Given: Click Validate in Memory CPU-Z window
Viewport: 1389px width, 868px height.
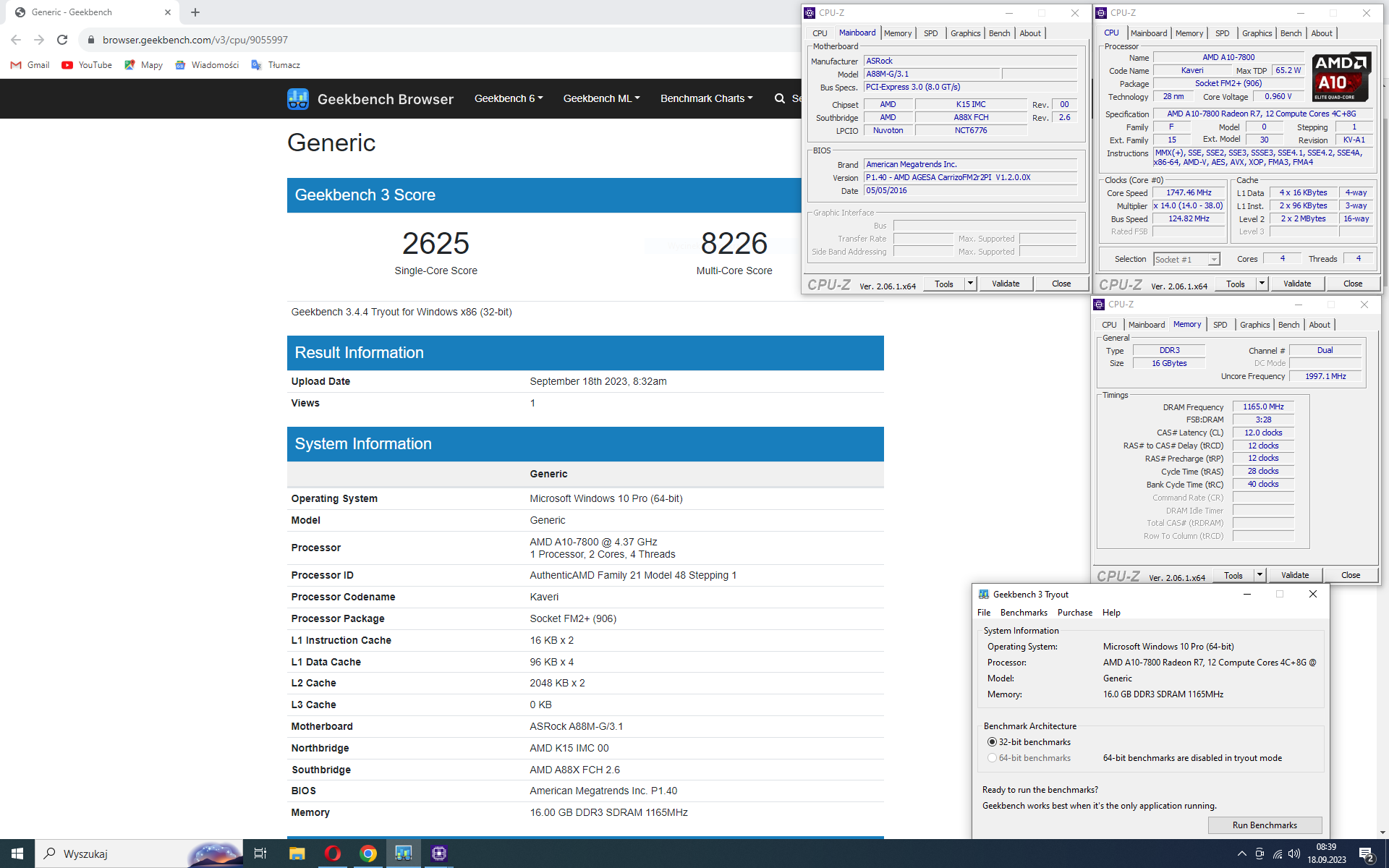Looking at the screenshot, I should pos(1295,575).
